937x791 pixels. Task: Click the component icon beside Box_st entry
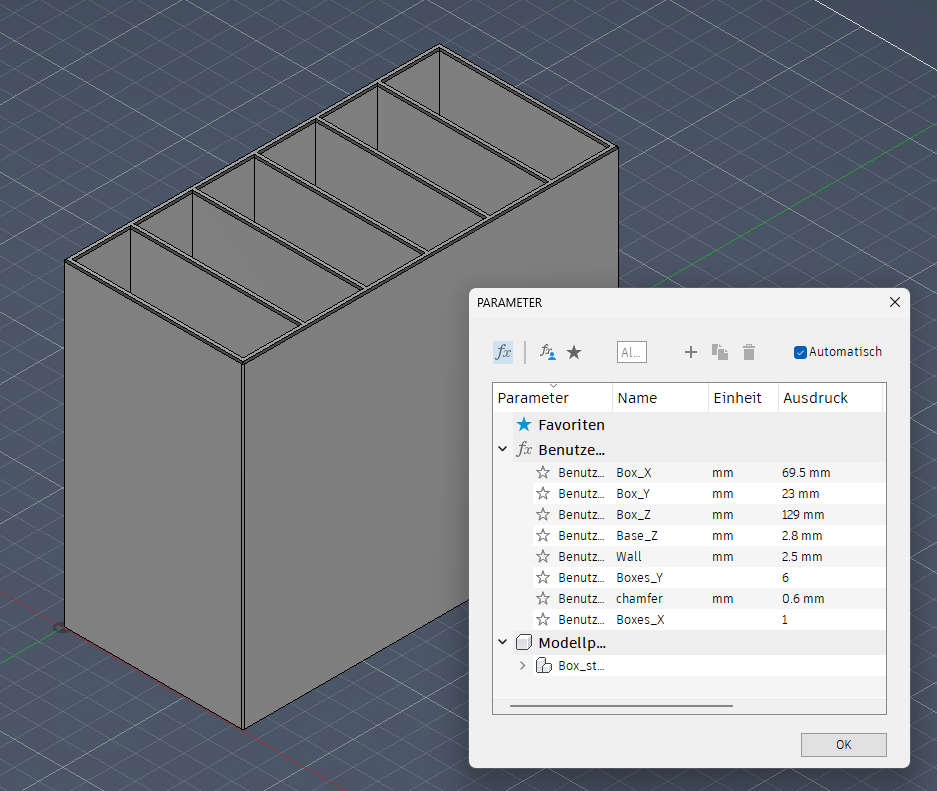[x=543, y=665]
